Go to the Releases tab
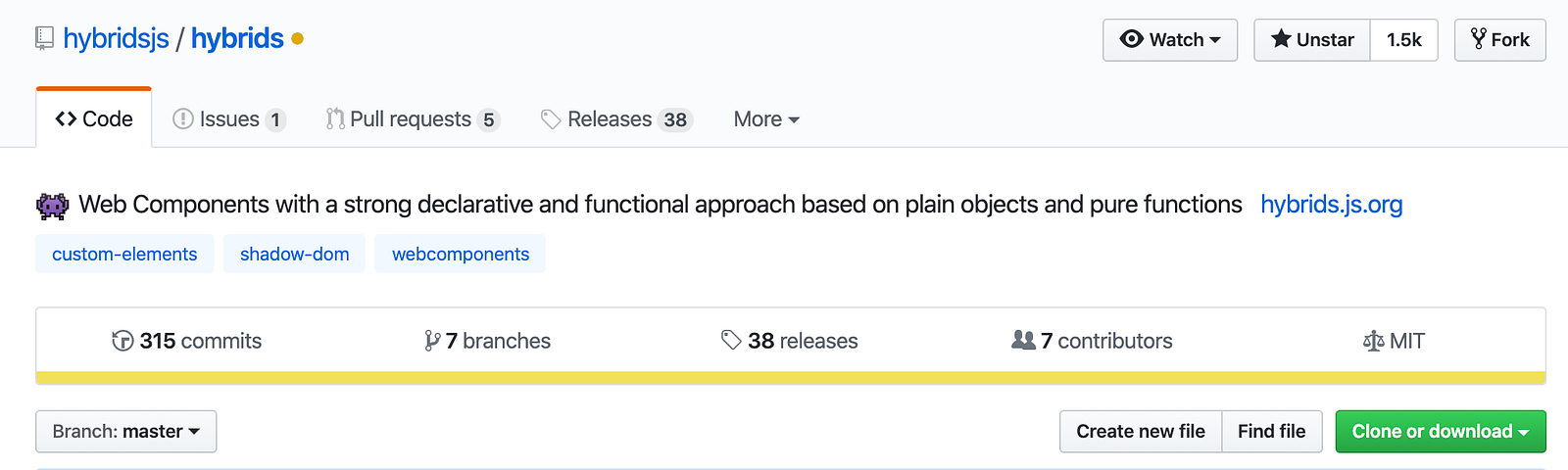The height and width of the screenshot is (470, 1568). pyautogui.click(x=616, y=119)
